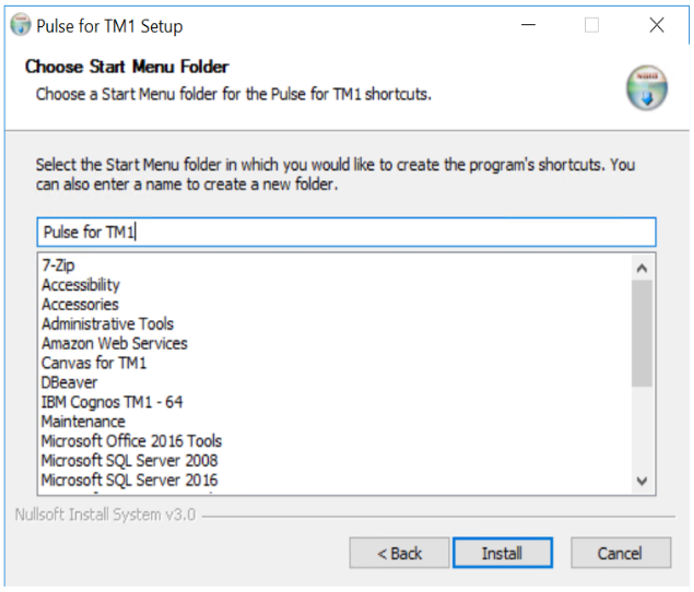Choose Microsoft SQL Server 2008 folder
694x592 pixels.
pos(129,460)
